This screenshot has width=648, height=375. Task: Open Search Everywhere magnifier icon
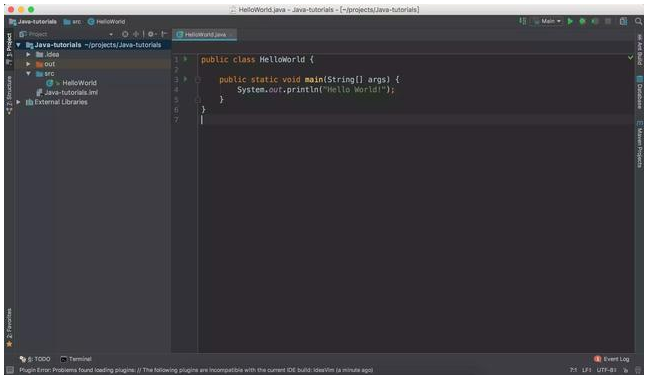click(638, 21)
